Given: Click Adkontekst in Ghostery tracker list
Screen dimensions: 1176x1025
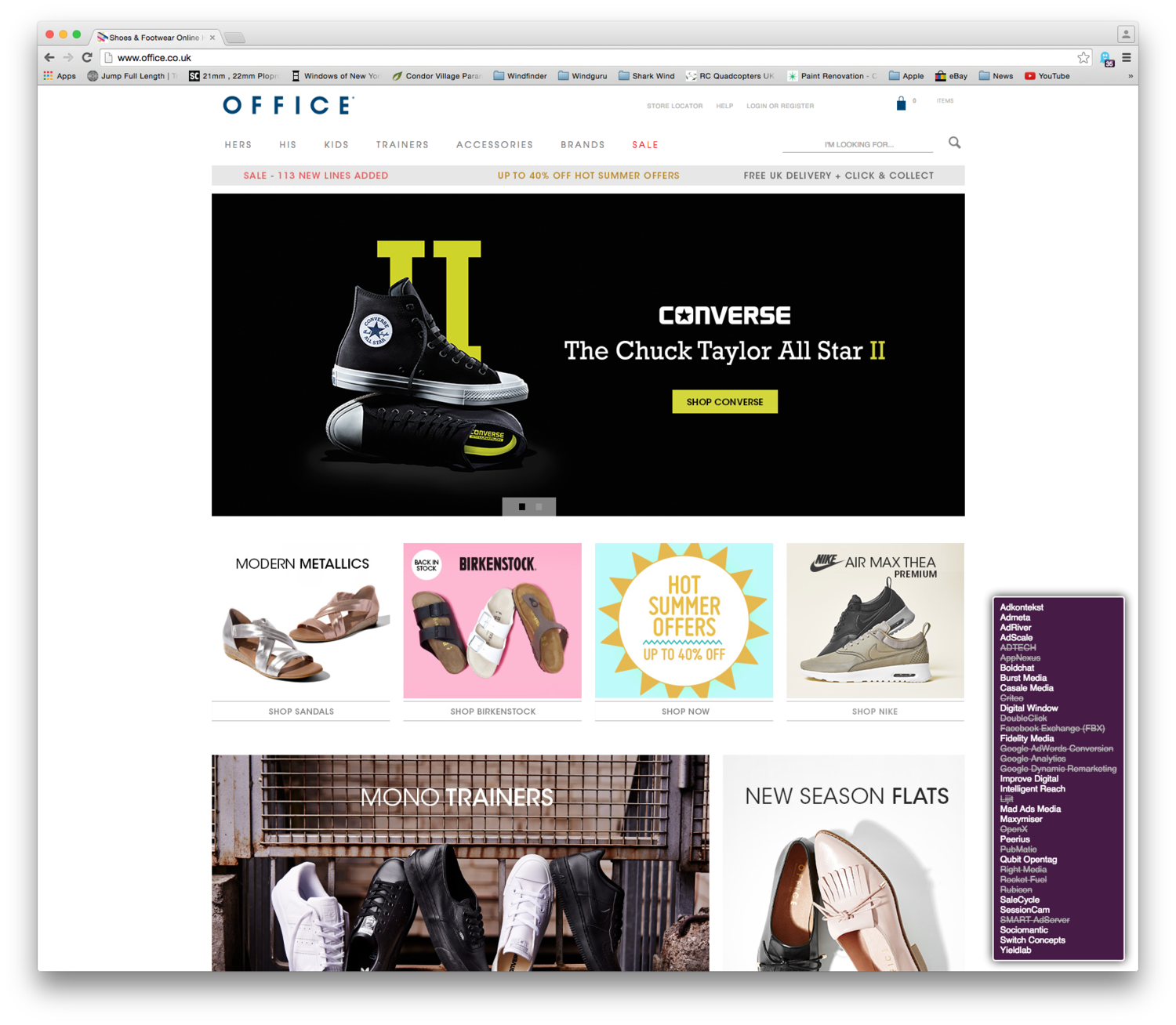Looking at the screenshot, I should (1022, 607).
